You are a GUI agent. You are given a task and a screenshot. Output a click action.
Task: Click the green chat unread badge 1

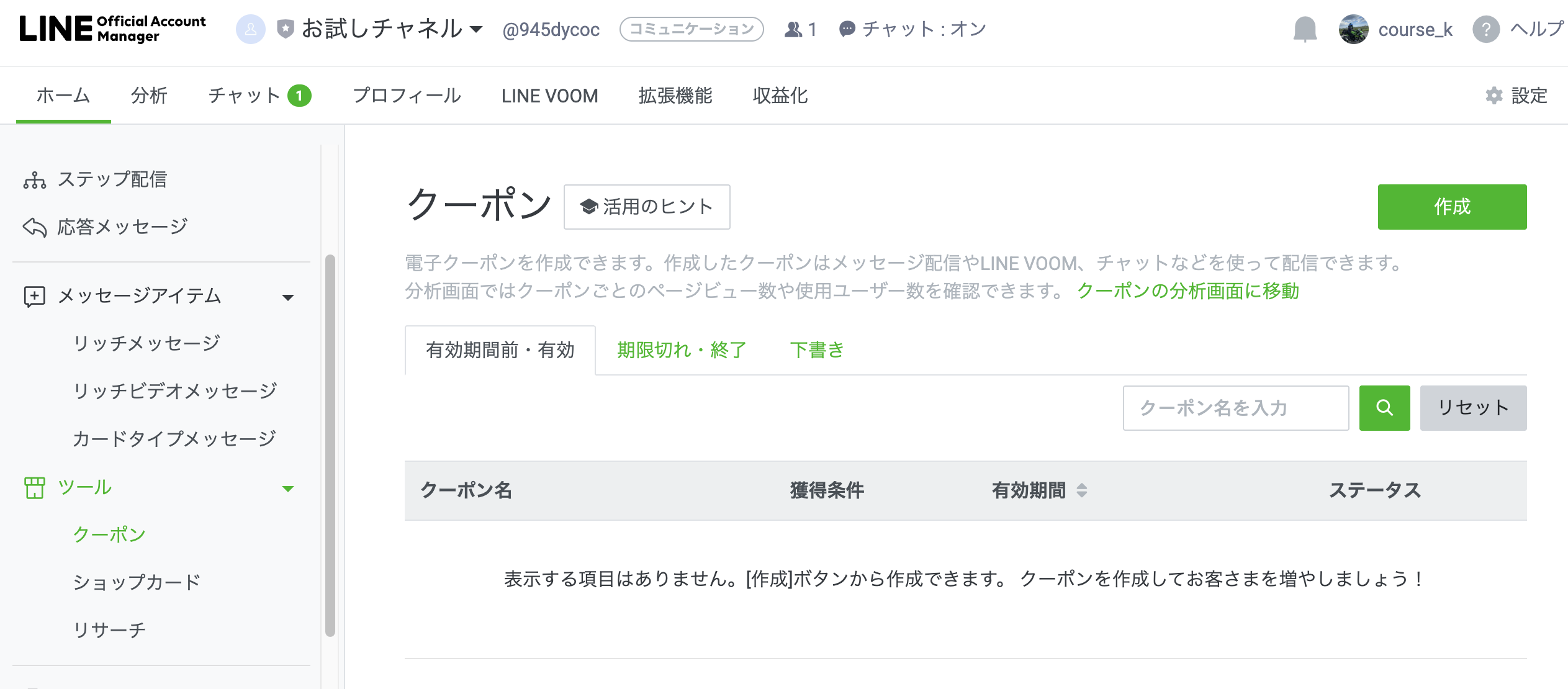[299, 96]
